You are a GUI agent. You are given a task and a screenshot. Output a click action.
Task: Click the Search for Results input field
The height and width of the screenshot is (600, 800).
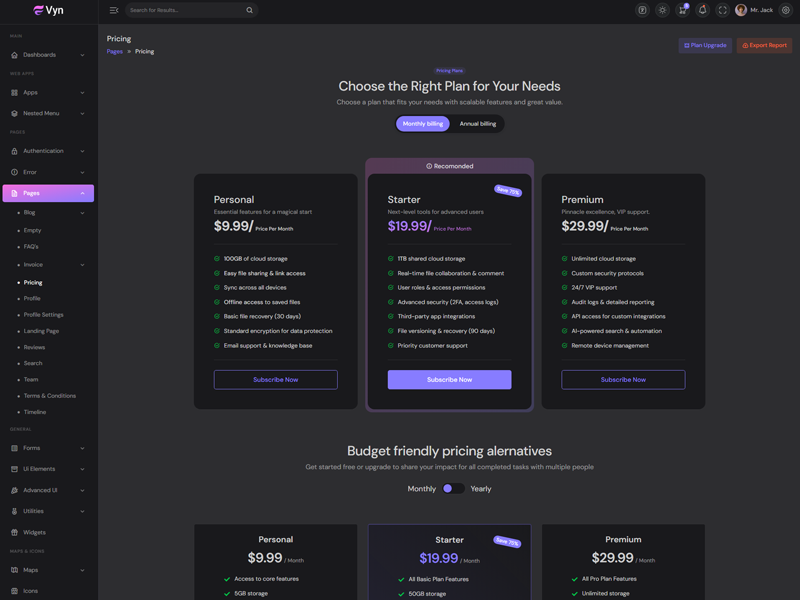click(185, 10)
